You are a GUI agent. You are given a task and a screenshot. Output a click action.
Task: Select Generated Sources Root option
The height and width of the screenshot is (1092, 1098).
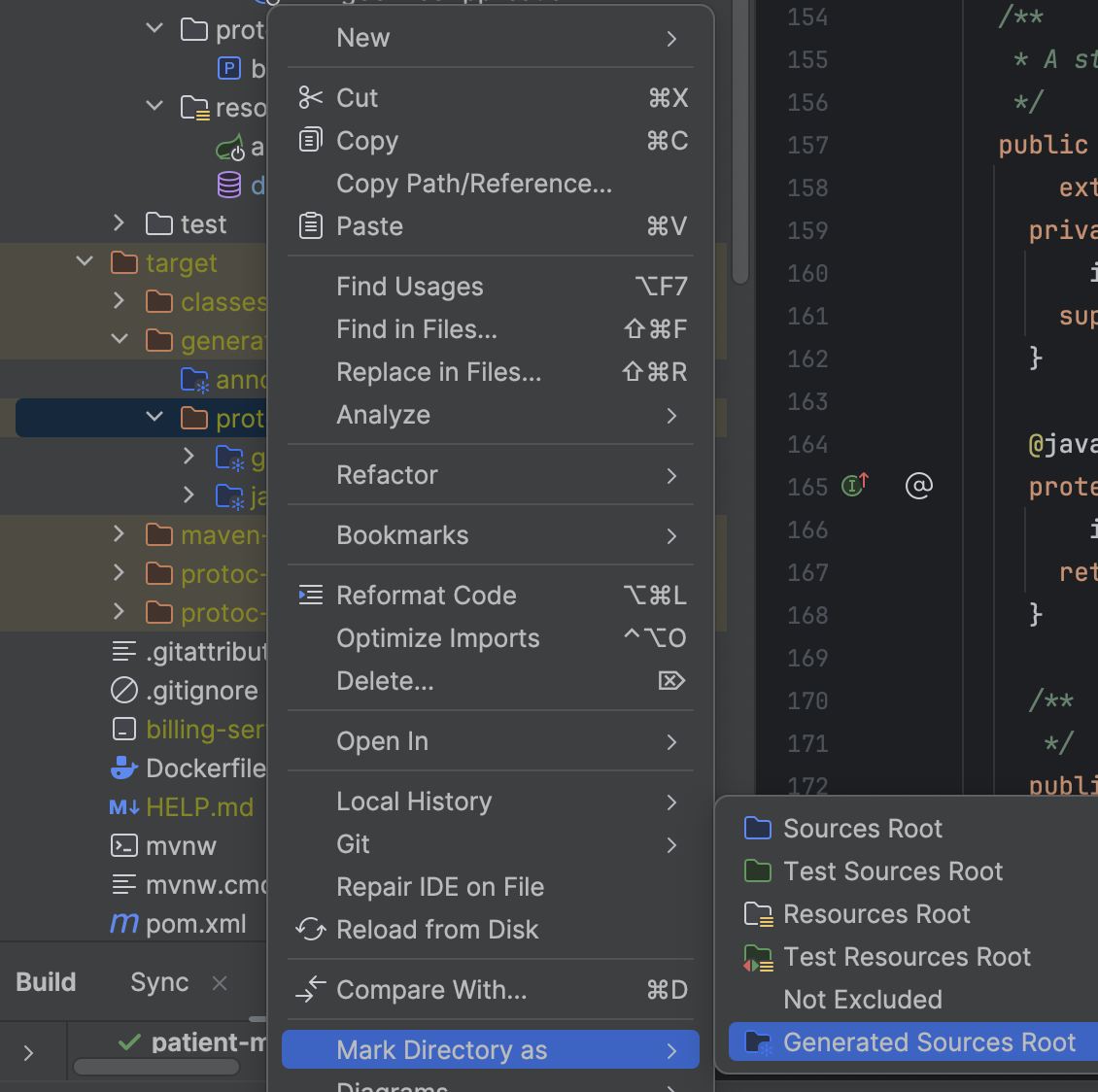pyautogui.click(x=928, y=1042)
